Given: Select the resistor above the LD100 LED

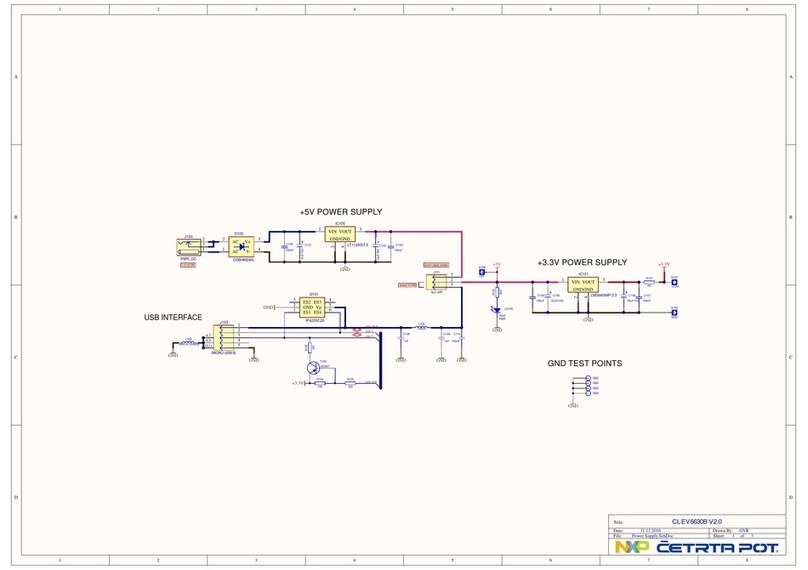Looking at the screenshot, I should point(497,292).
